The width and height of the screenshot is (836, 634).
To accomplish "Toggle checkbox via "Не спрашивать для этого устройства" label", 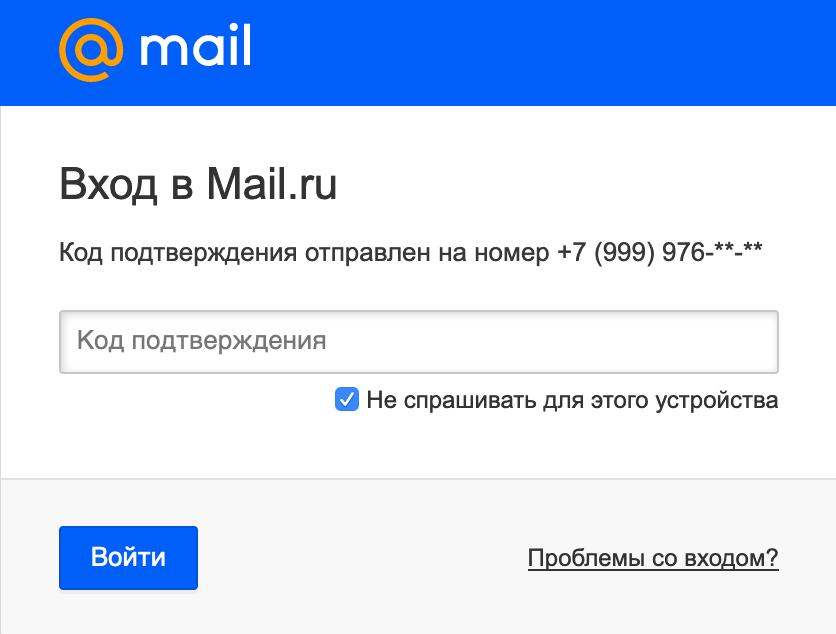I will pos(572,400).
